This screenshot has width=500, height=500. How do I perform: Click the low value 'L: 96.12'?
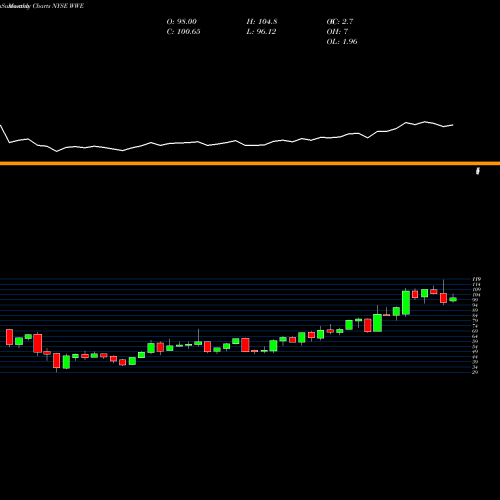coord(261,32)
